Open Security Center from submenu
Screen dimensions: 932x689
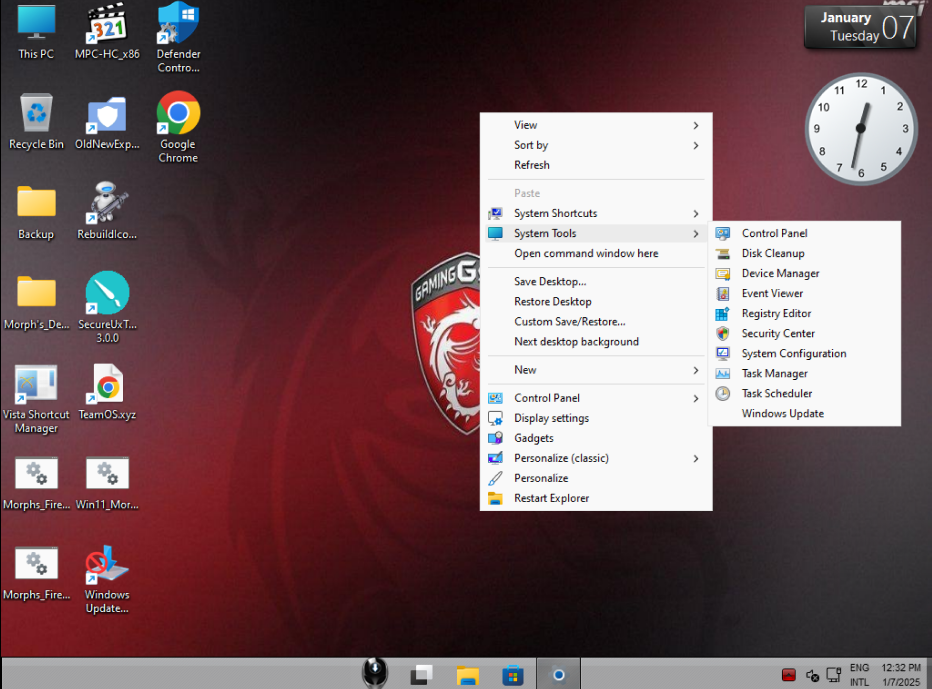pos(804,334)
